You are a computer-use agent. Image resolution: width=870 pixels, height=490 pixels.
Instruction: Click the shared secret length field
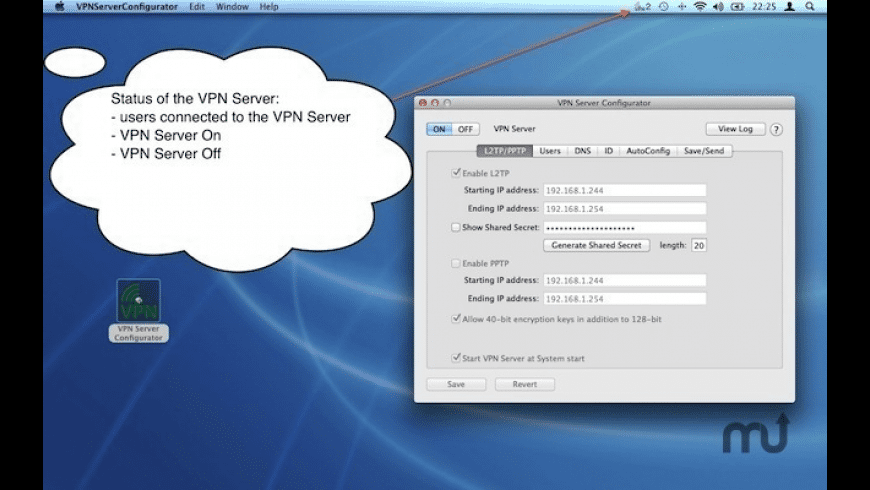tap(699, 245)
